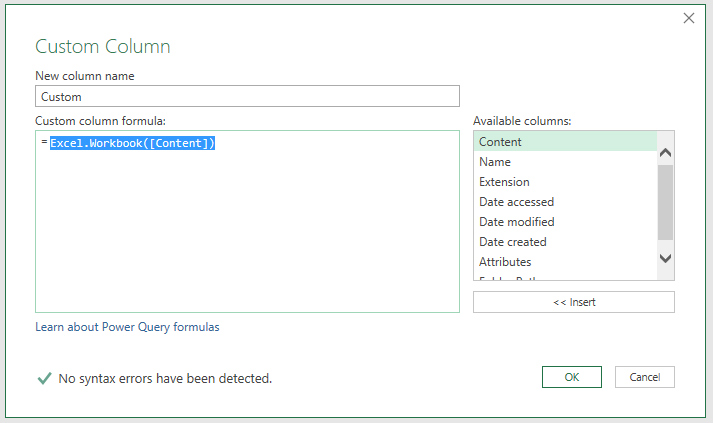The width and height of the screenshot is (713, 423).
Task: Close the Custom Column dialog
Action: click(x=688, y=18)
